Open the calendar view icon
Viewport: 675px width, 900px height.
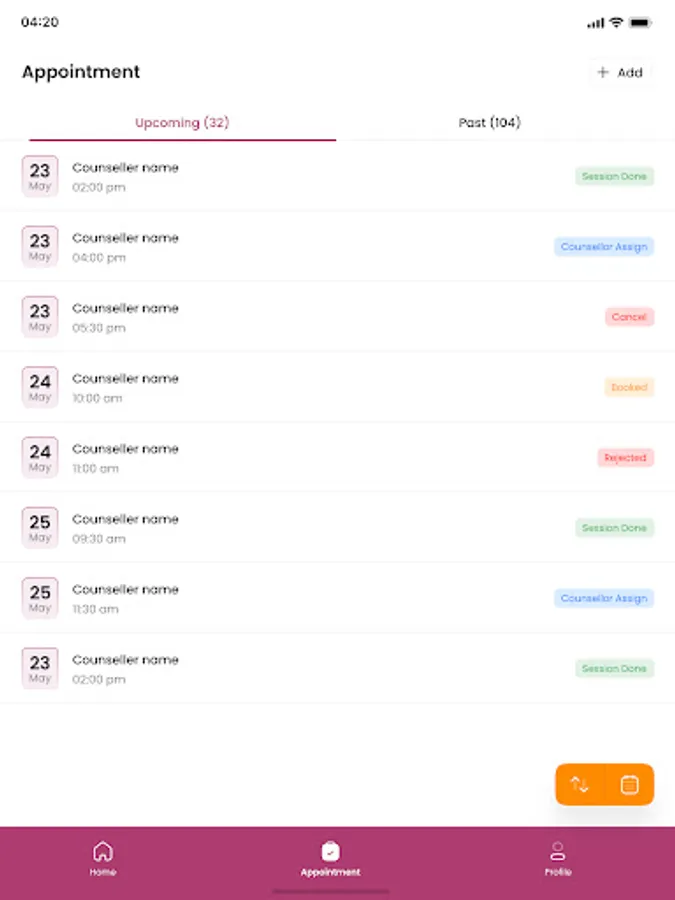point(630,785)
